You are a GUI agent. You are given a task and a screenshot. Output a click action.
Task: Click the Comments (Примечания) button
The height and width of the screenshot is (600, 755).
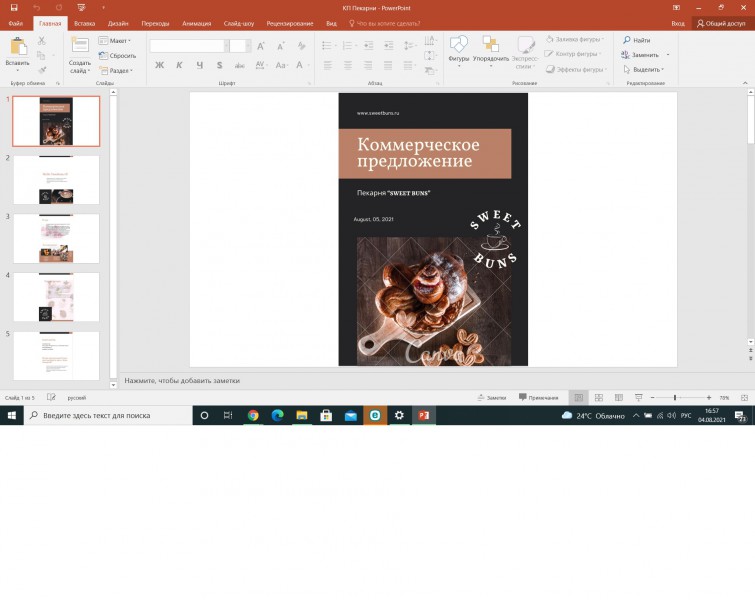point(539,398)
